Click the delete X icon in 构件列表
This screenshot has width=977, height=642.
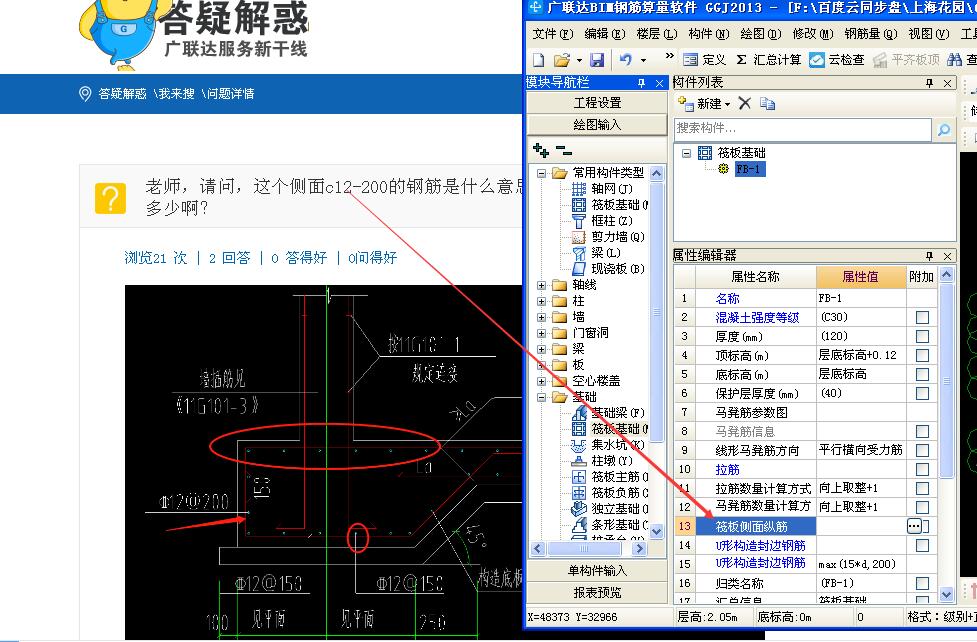click(x=745, y=103)
